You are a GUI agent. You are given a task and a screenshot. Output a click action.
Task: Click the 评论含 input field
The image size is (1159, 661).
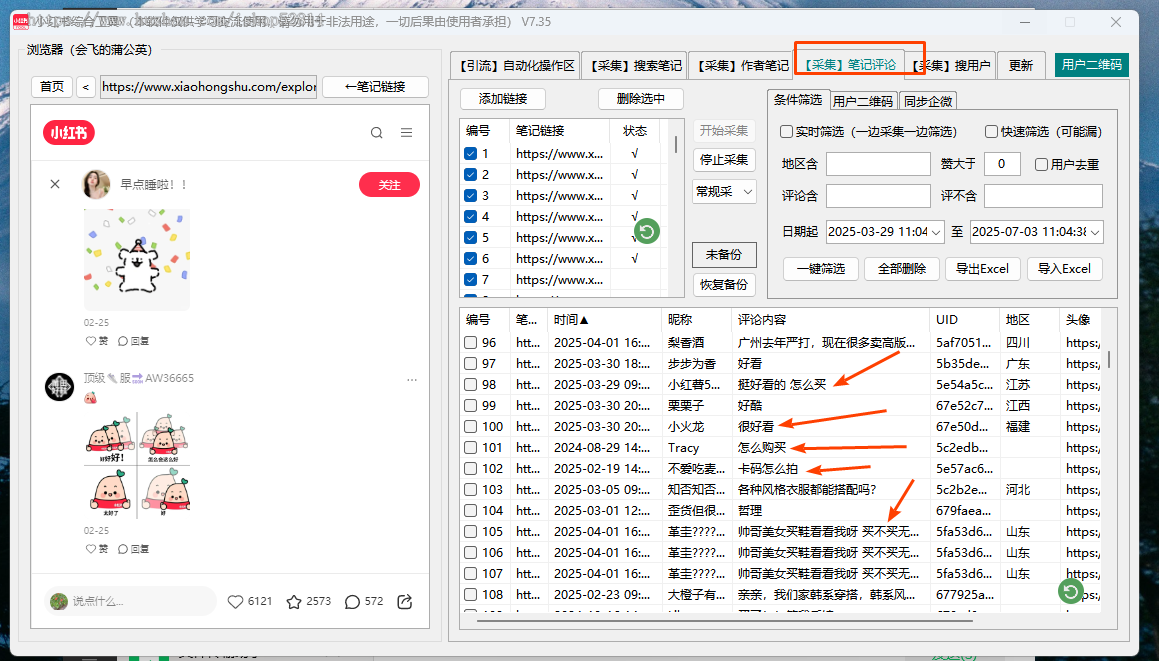click(878, 196)
